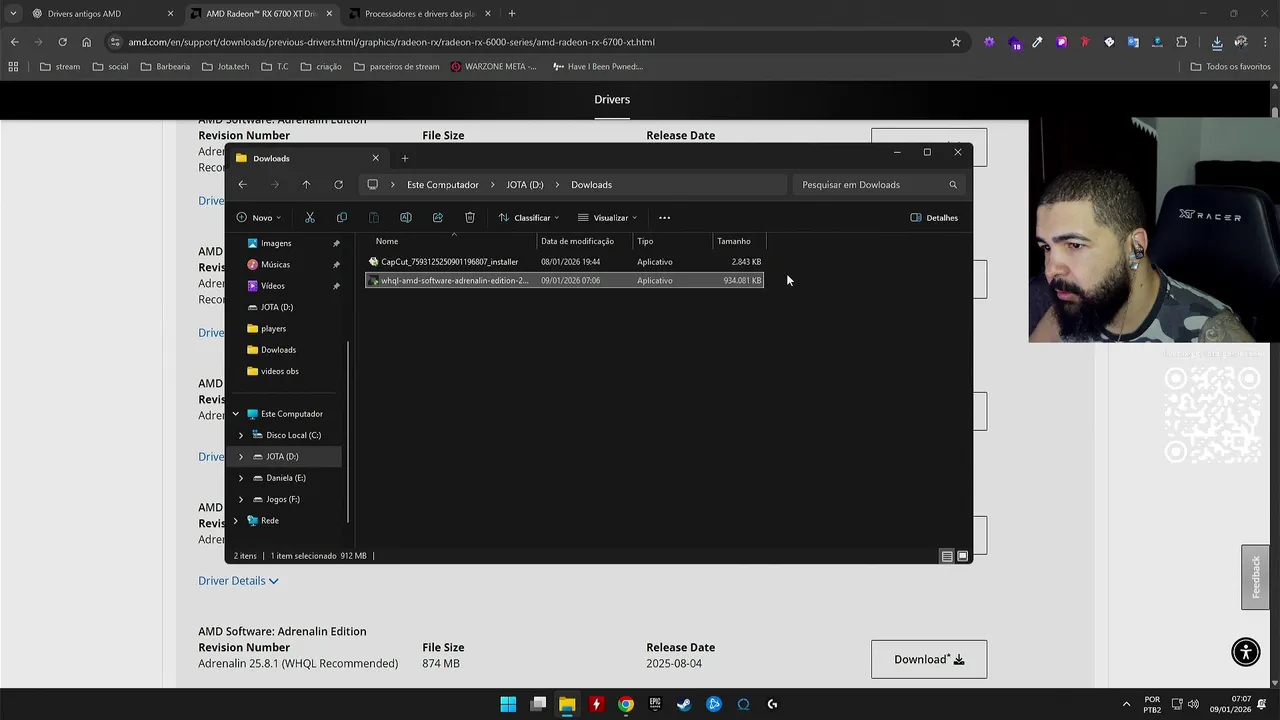Refresh the Downloads folder view
This screenshot has height=720, width=1280.
[338, 184]
